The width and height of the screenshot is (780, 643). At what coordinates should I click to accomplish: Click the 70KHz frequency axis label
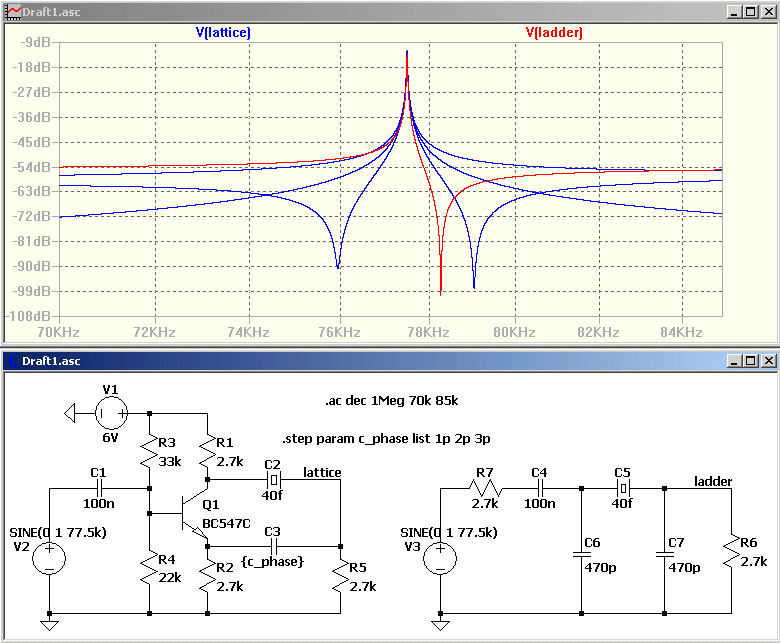59,332
